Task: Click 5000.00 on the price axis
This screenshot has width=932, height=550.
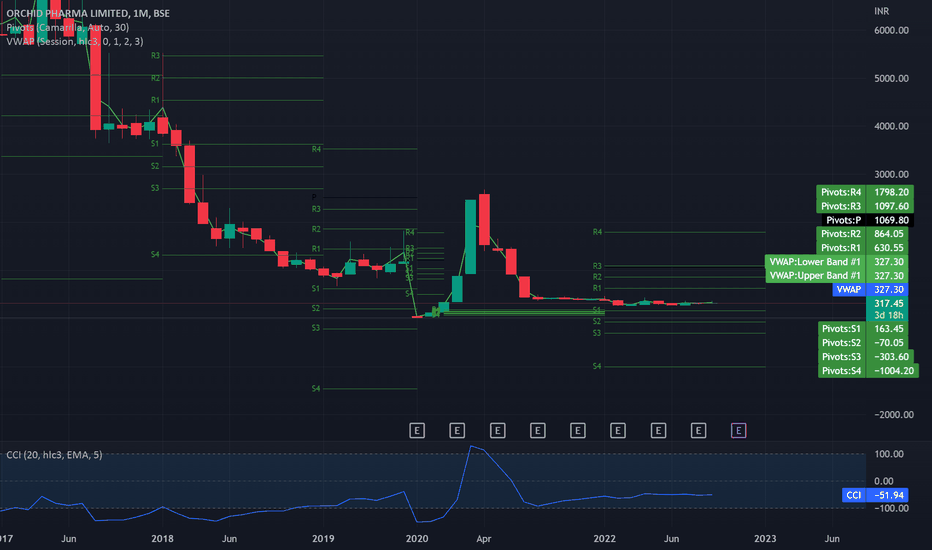Action: 891,78
